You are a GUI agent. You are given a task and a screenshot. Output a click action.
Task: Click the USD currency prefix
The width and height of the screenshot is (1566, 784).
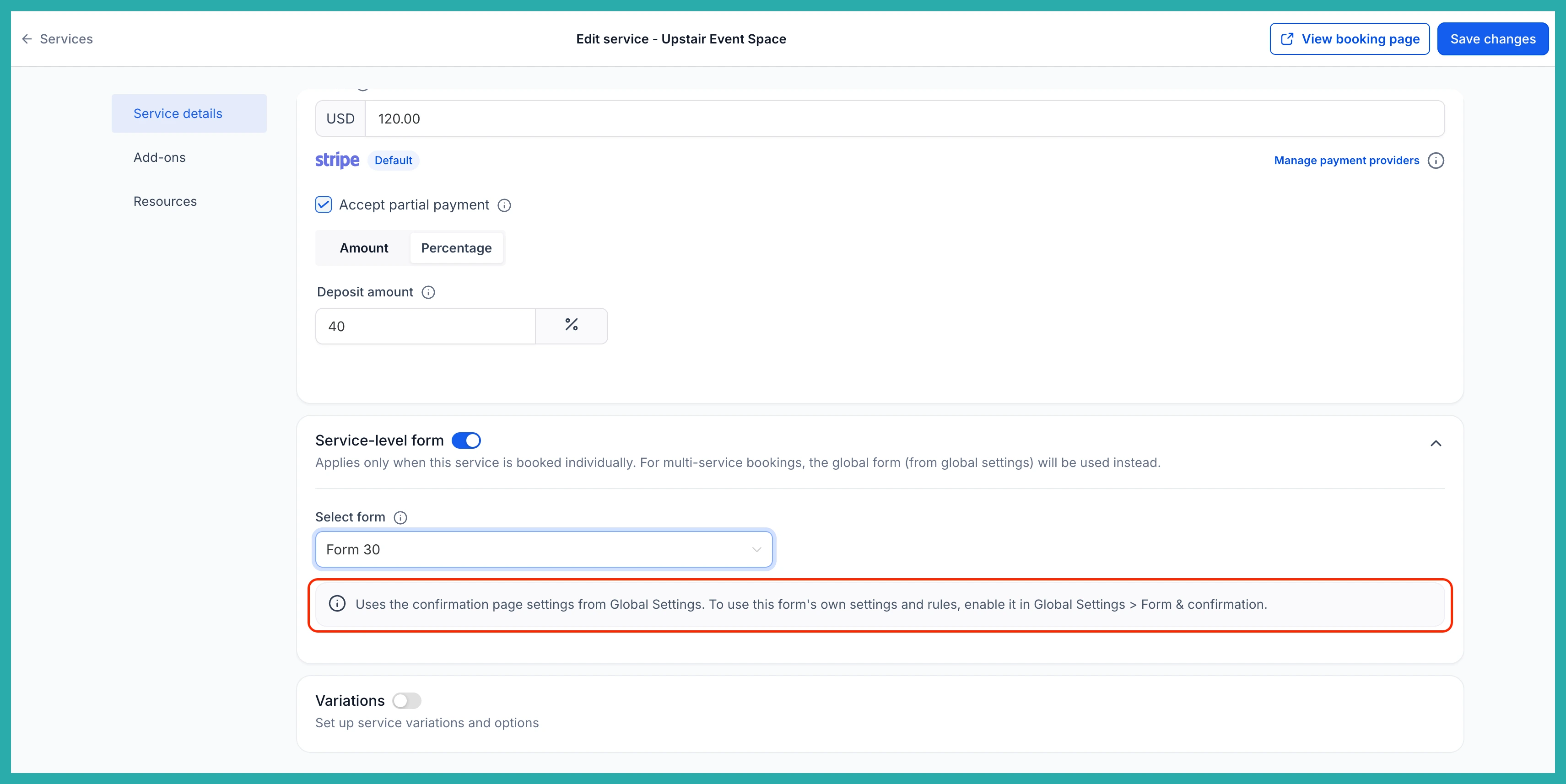pos(340,118)
